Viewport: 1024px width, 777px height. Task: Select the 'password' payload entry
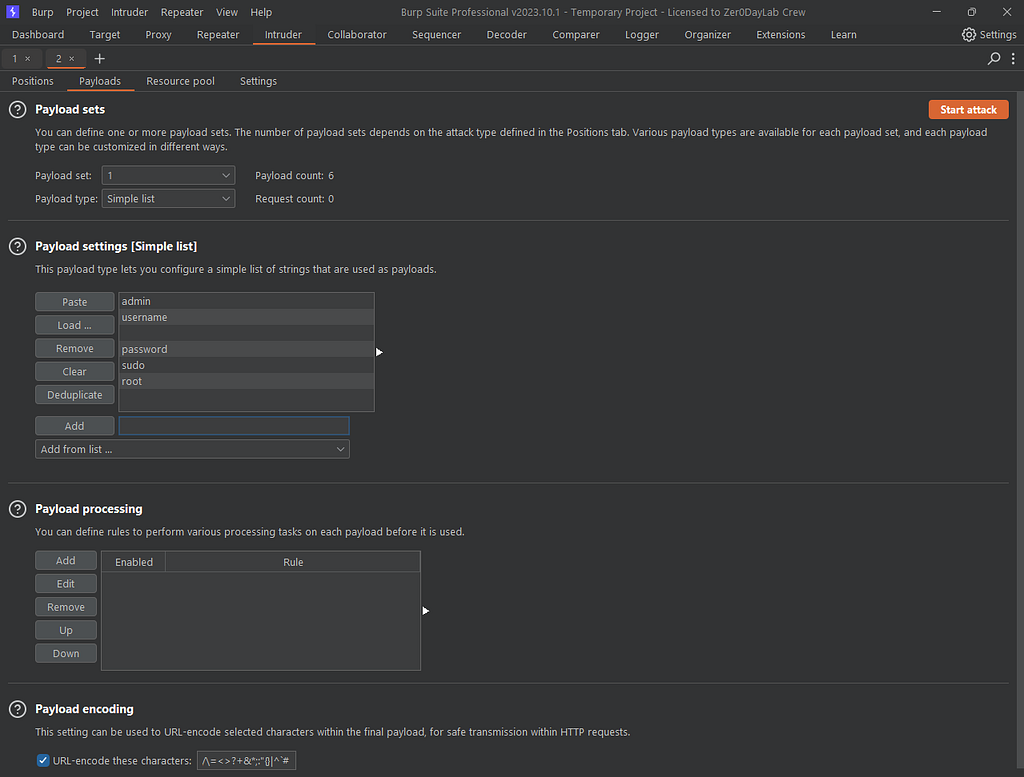tap(246, 349)
